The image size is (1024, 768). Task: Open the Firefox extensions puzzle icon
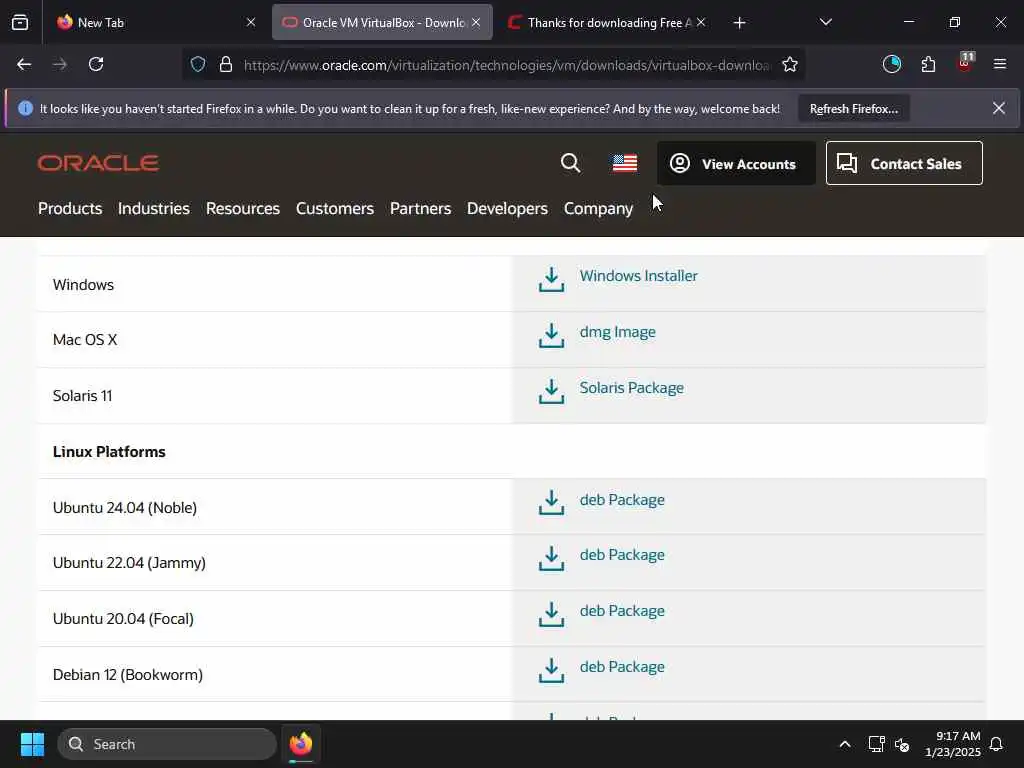[x=928, y=64]
